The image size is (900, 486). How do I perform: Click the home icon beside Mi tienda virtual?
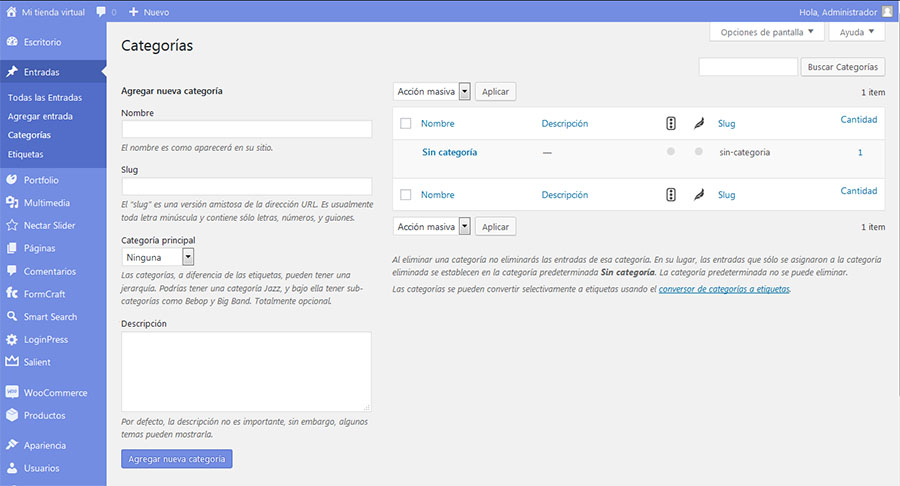(11, 11)
